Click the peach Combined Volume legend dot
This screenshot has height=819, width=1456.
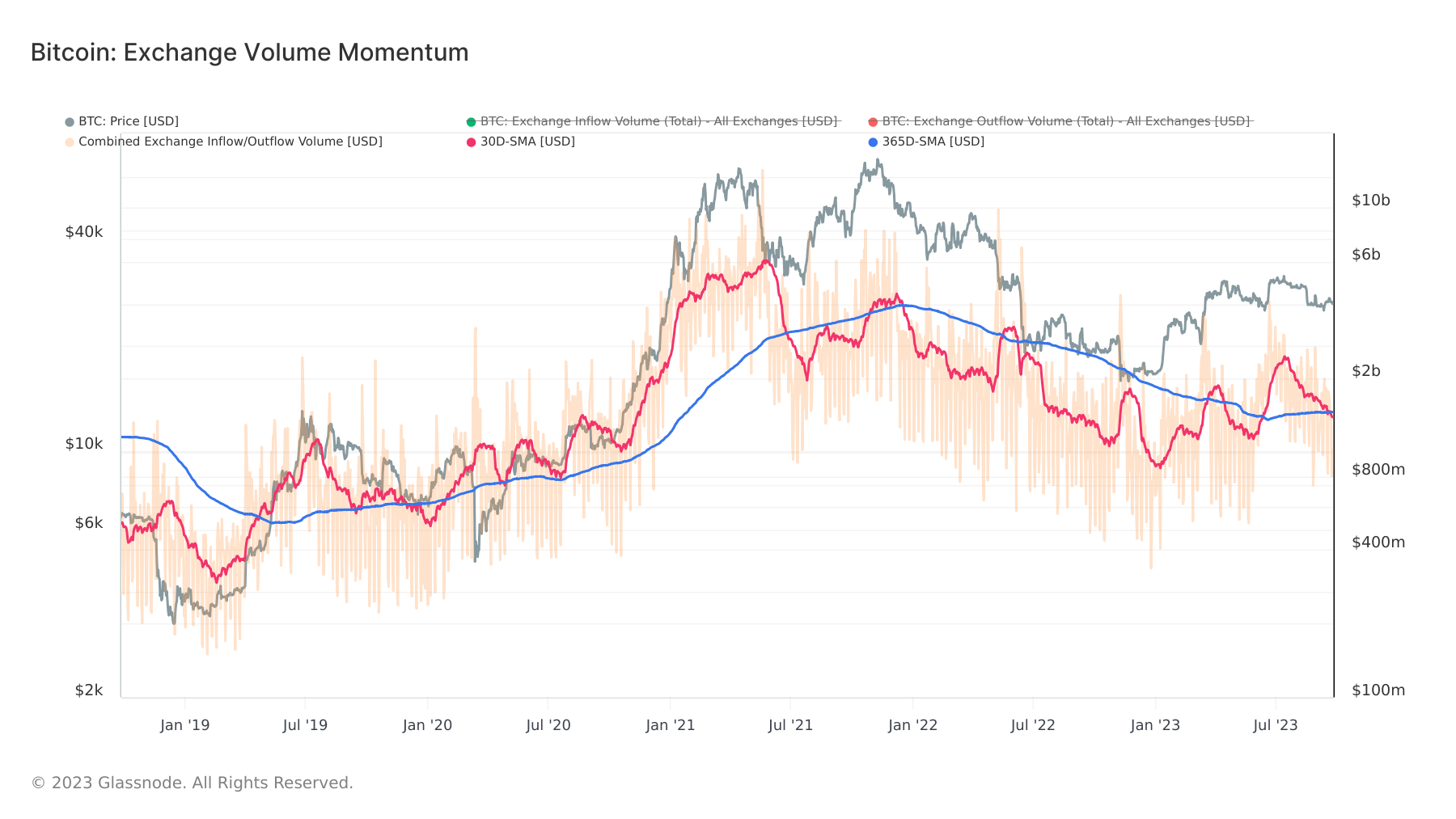click(x=70, y=142)
